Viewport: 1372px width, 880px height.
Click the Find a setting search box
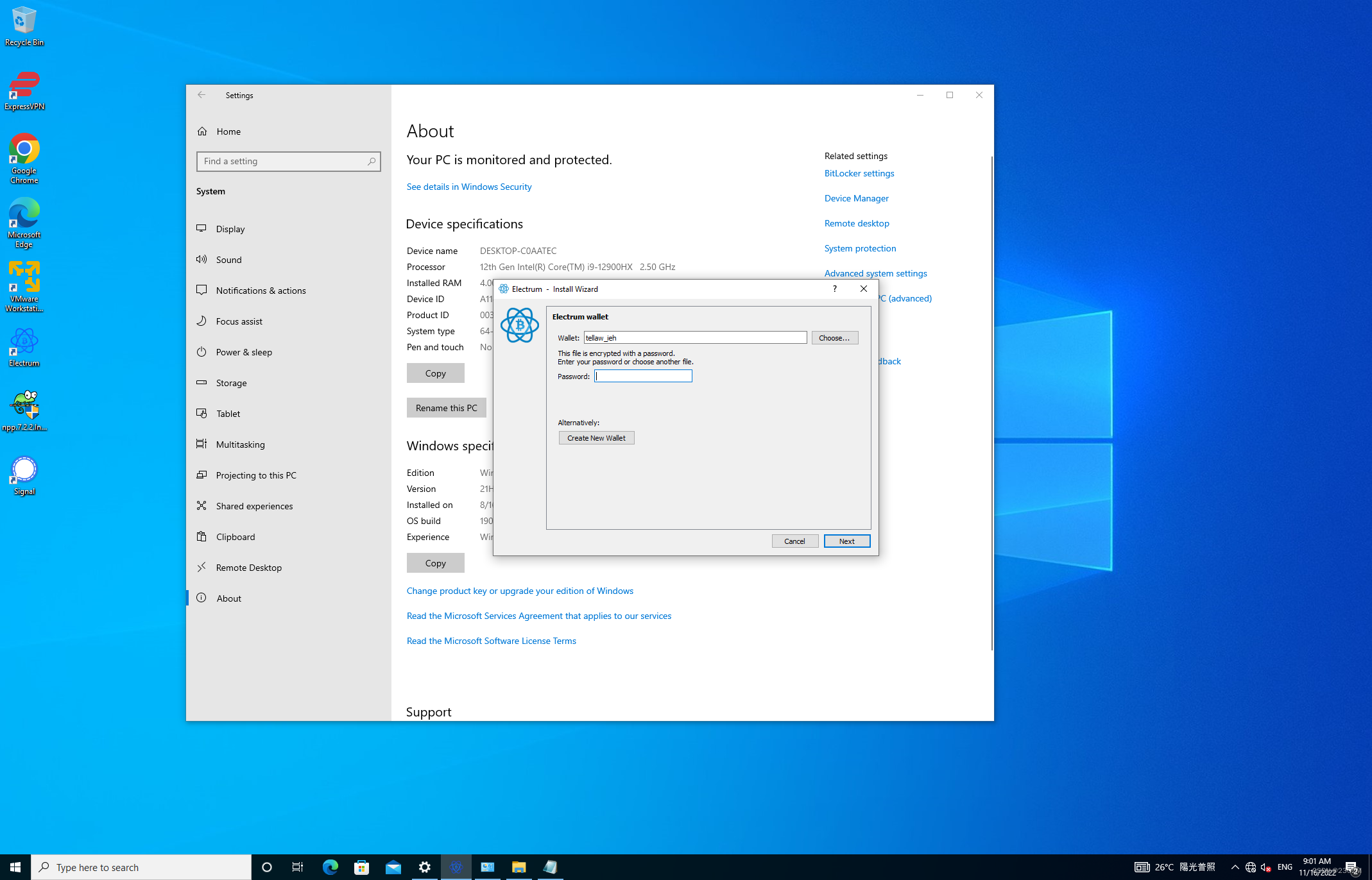pyautogui.click(x=284, y=161)
